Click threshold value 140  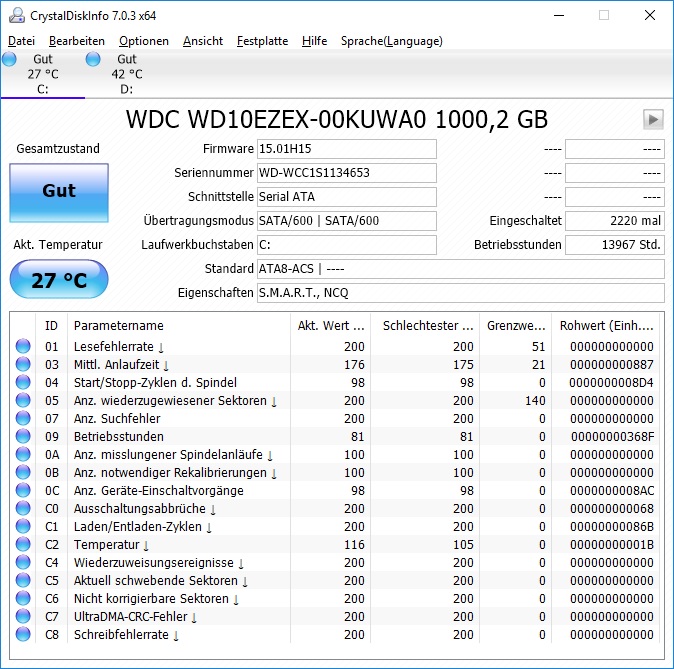[x=535, y=401]
